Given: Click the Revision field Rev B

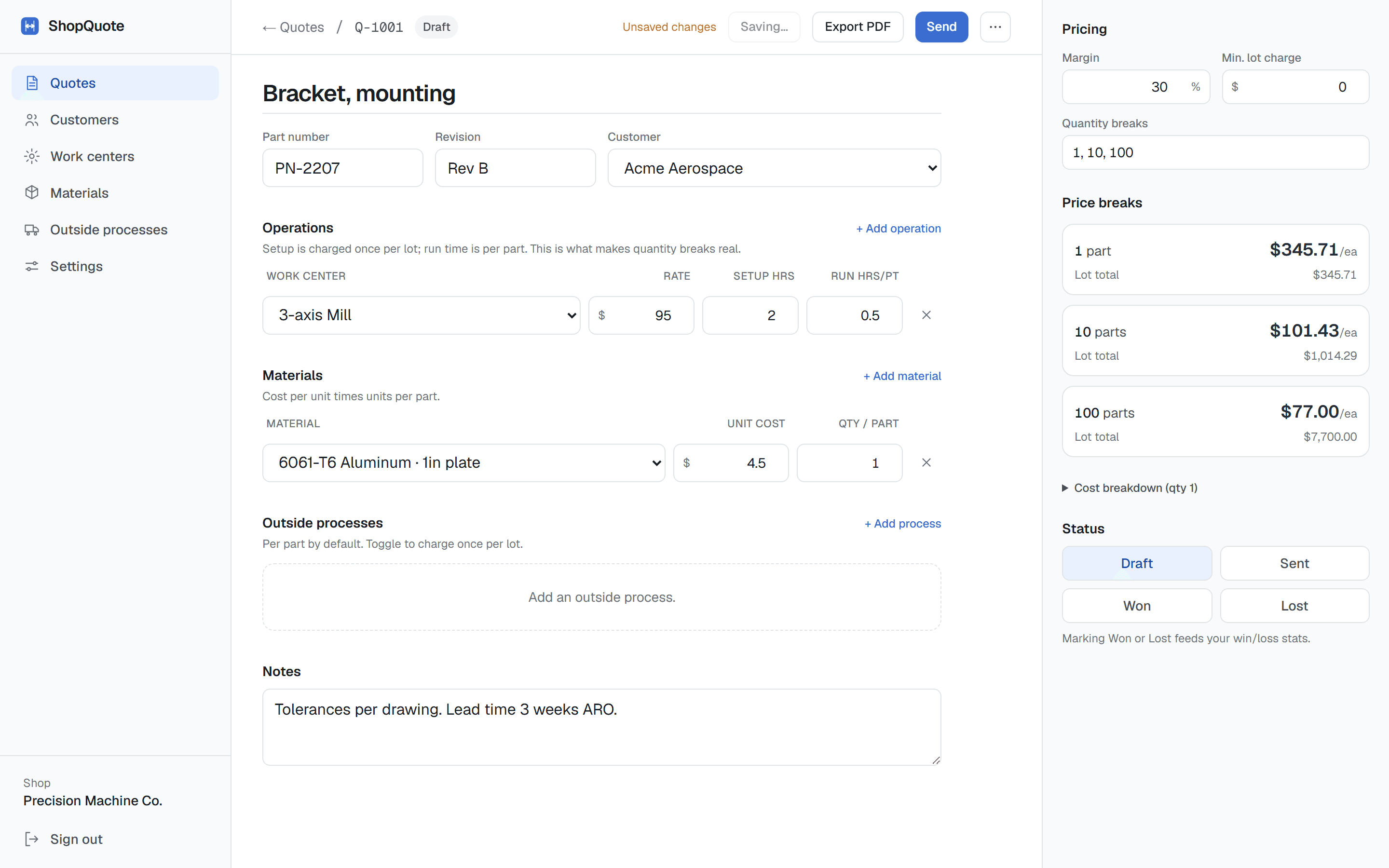Looking at the screenshot, I should (x=515, y=168).
